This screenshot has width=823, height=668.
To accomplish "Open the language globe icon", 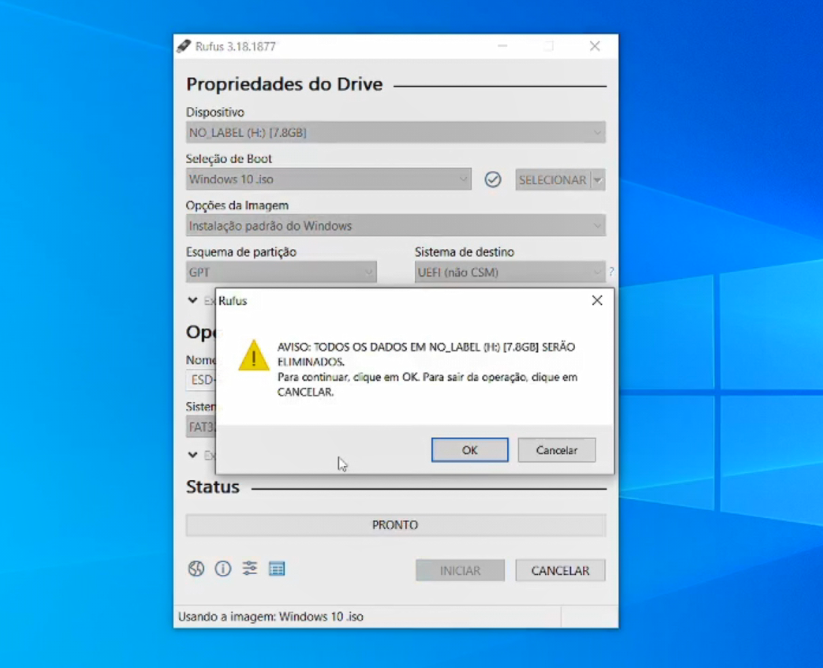I will 196,568.
